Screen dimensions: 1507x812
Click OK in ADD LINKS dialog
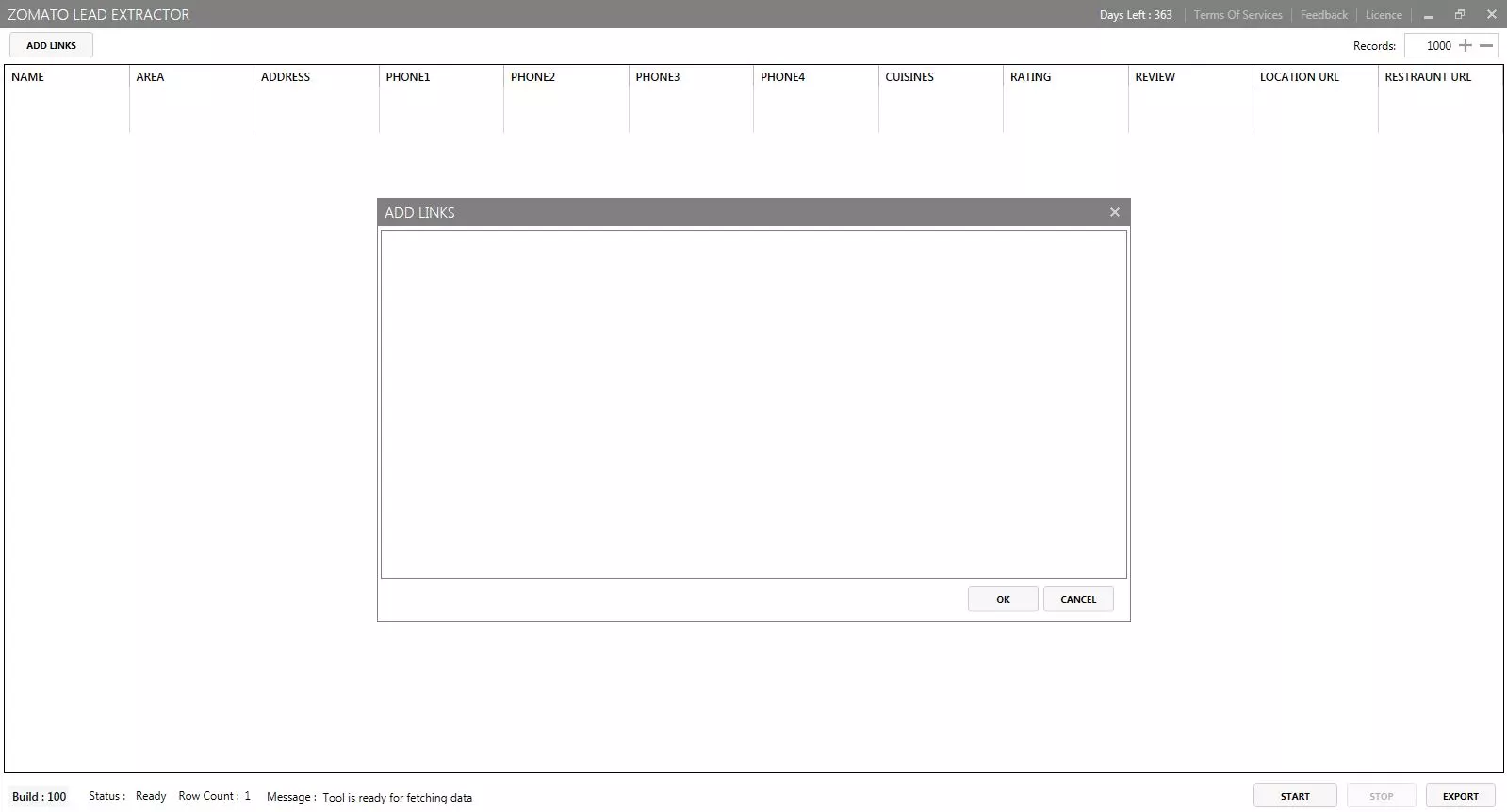pyautogui.click(x=1003, y=599)
